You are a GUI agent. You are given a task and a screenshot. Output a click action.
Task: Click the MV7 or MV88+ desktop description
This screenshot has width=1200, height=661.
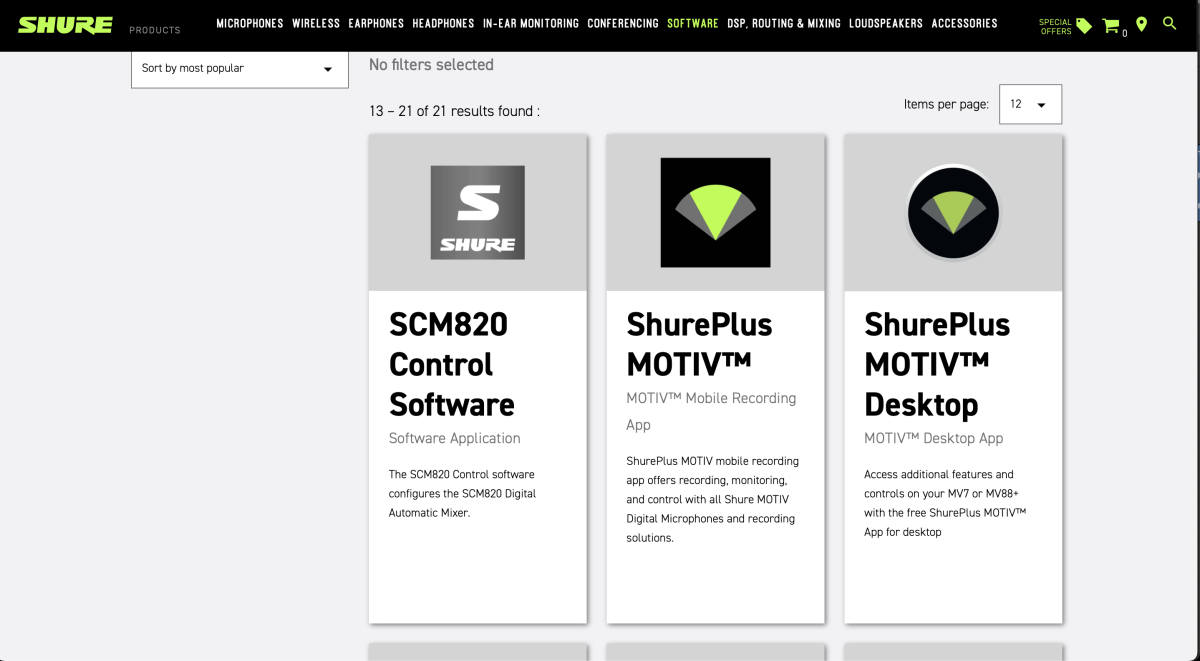(x=945, y=503)
